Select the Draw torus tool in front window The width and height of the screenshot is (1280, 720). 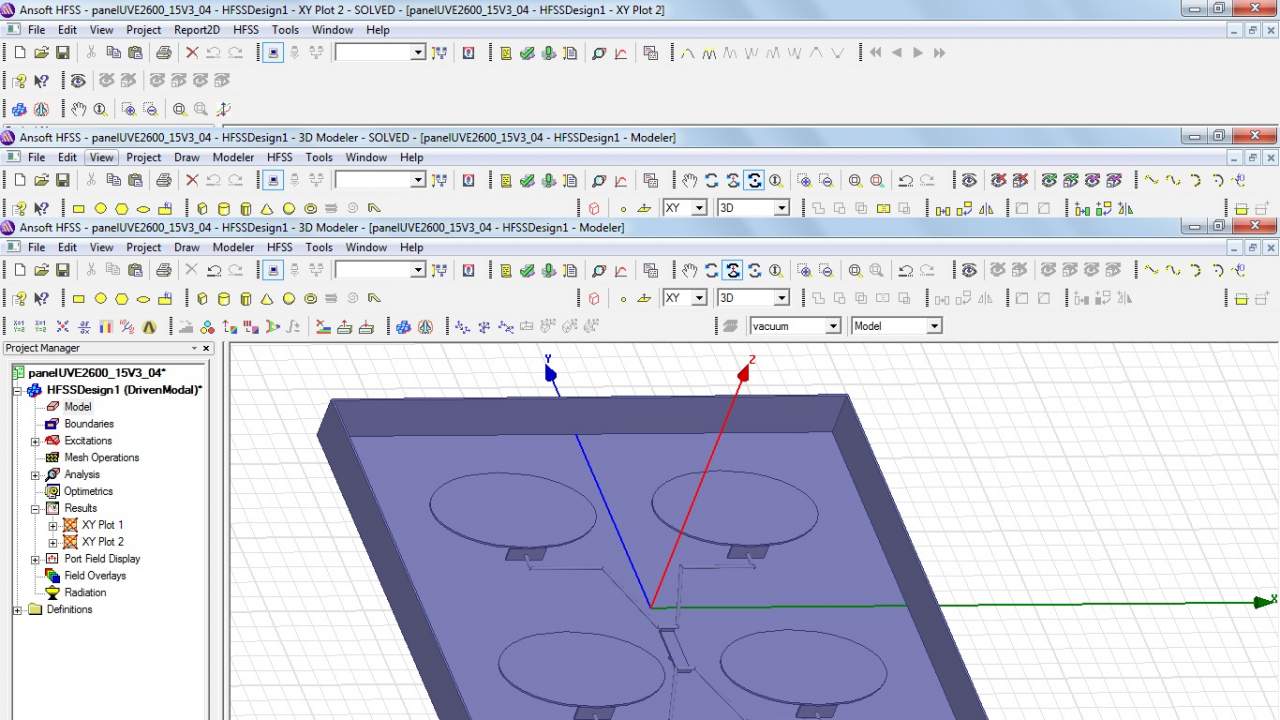pyautogui.click(x=310, y=298)
